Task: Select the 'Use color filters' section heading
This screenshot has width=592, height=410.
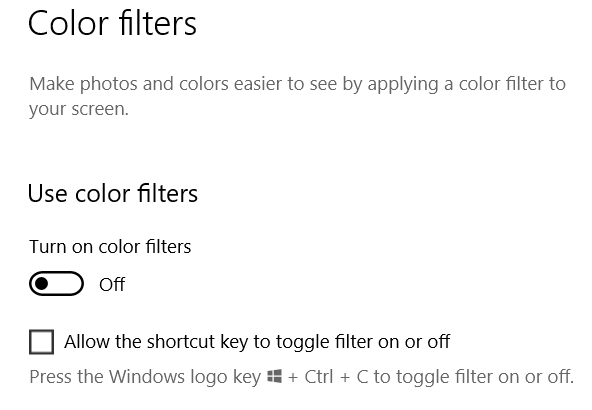Action: [113, 194]
